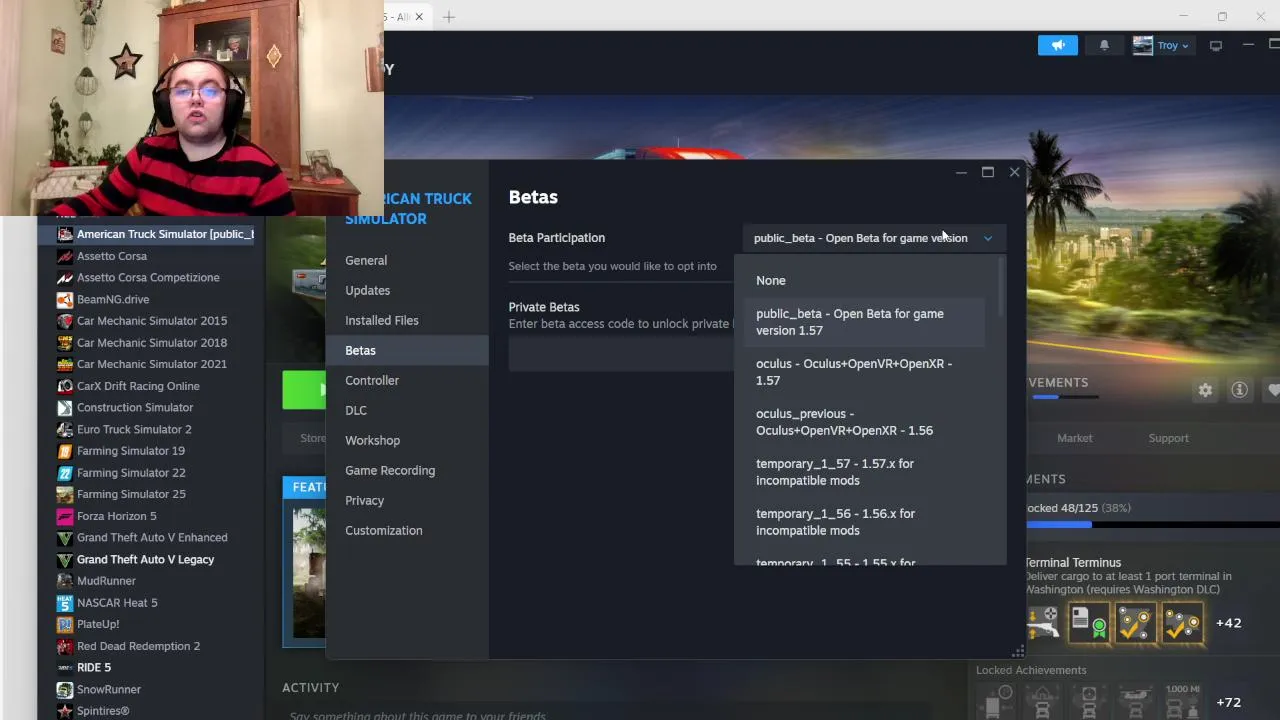The image size is (1280, 720).
Task: Open the DLC section
Action: point(407,410)
